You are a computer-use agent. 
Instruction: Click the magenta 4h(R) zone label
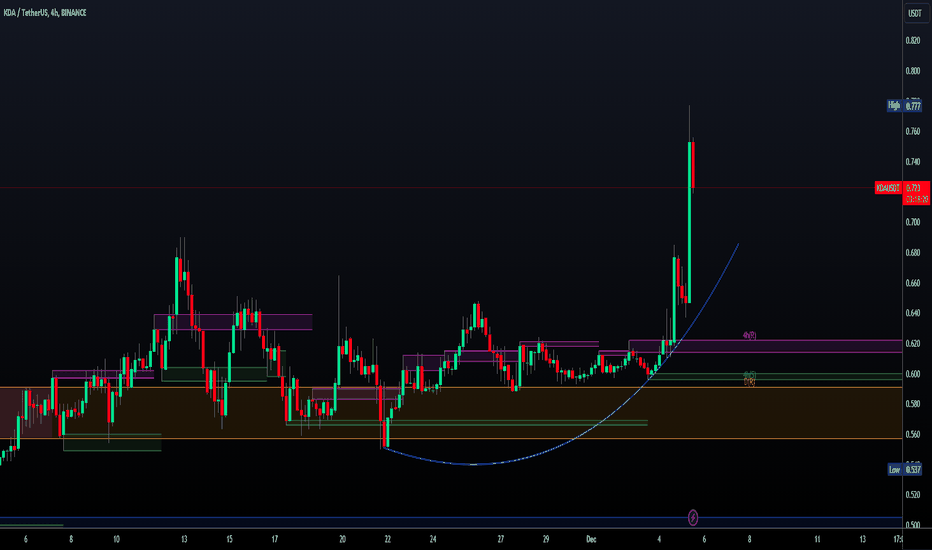click(750, 336)
